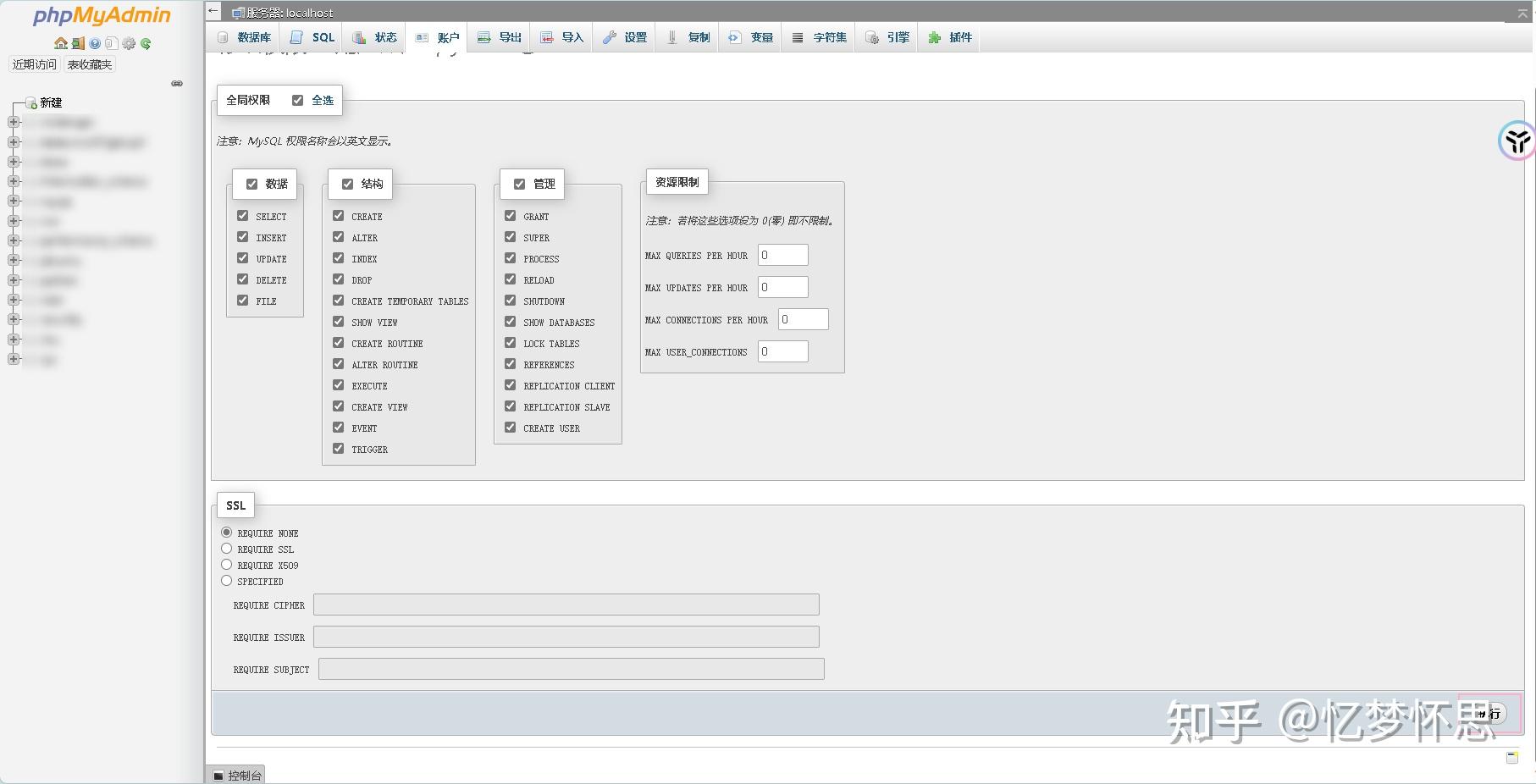Uncheck the EXECUTE privilege
The width and height of the screenshot is (1536, 784).
pos(339,385)
